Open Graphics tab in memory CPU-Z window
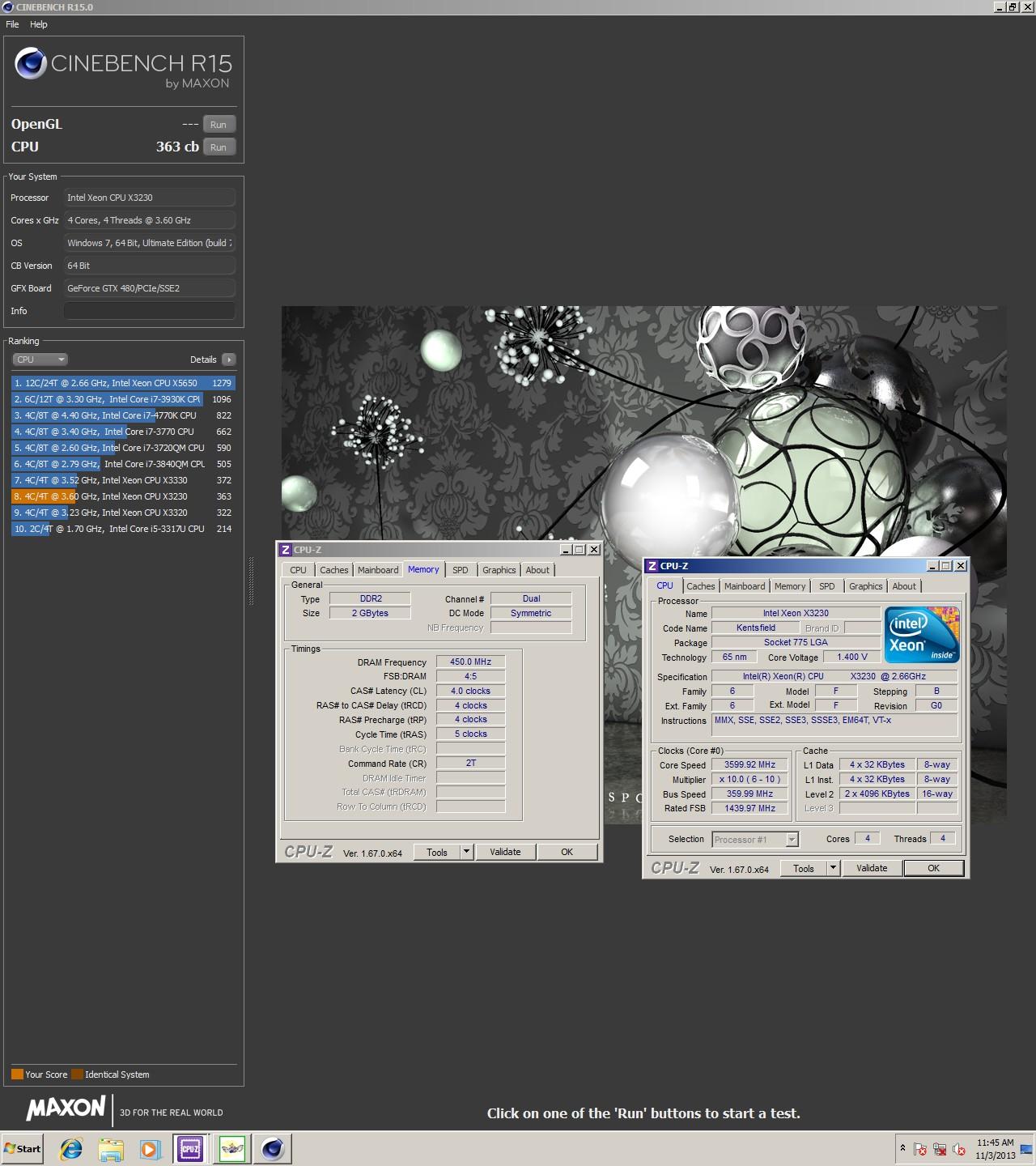 pyautogui.click(x=499, y=570)
